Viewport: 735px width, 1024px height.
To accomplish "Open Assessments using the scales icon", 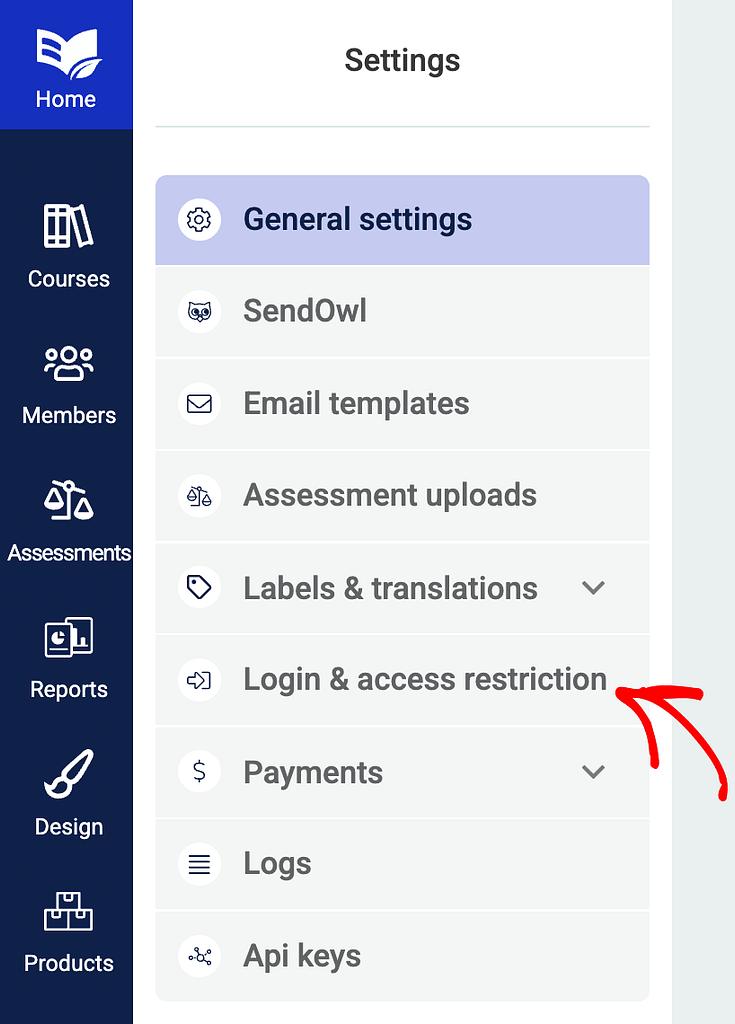I will click(68, 501).
